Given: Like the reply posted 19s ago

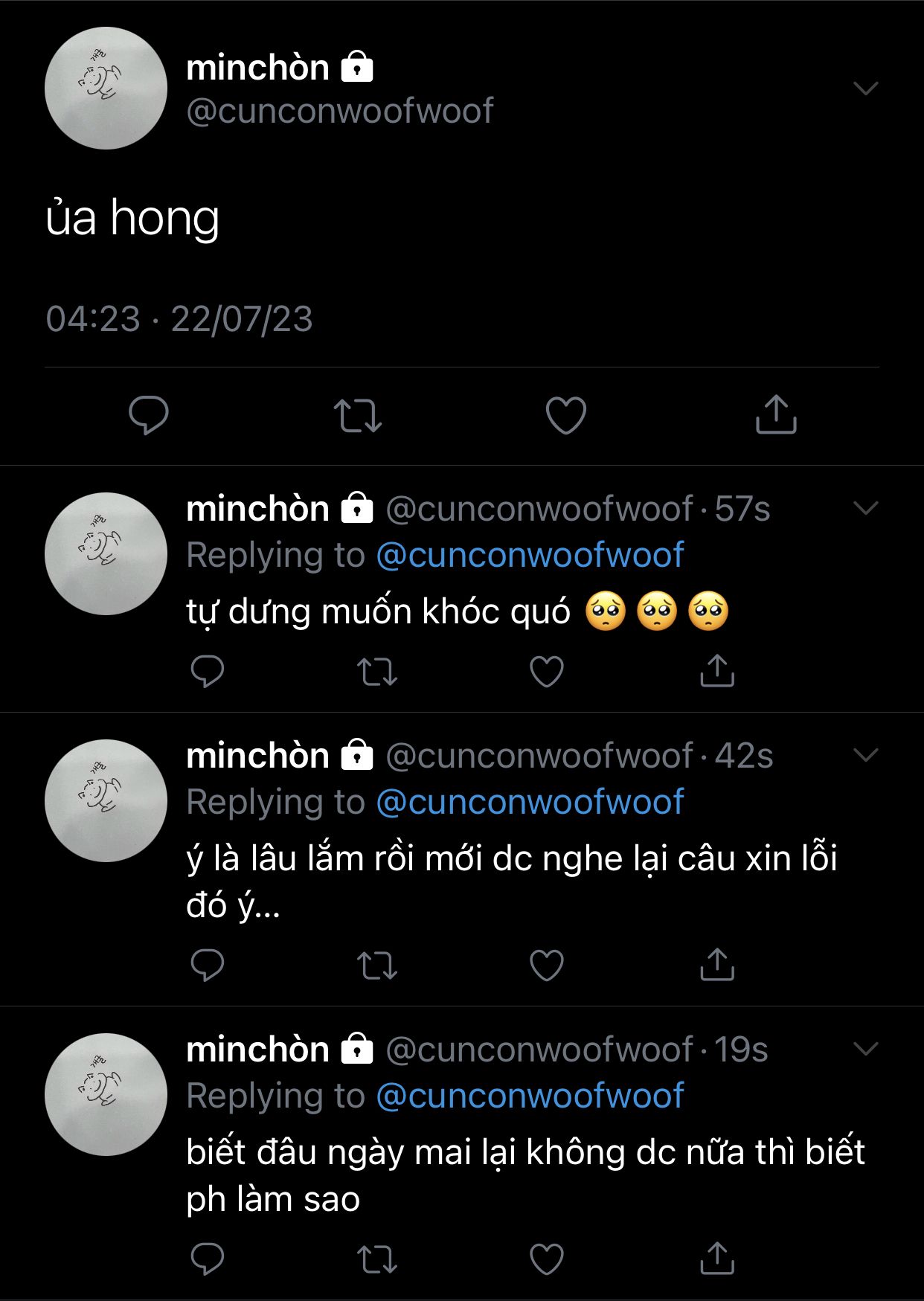Looking at the screenshot, I should [547, 1259].
